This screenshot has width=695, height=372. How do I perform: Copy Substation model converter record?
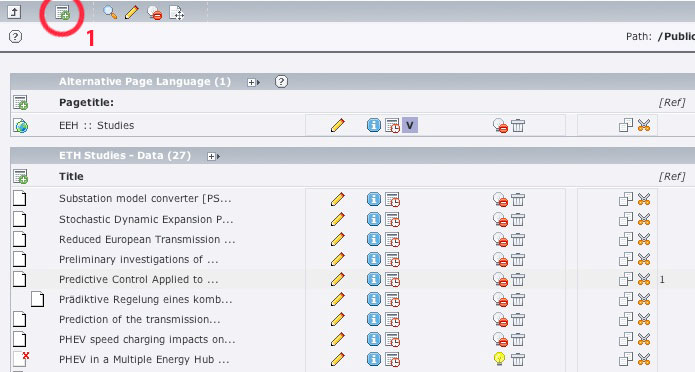tap(625, 200)
